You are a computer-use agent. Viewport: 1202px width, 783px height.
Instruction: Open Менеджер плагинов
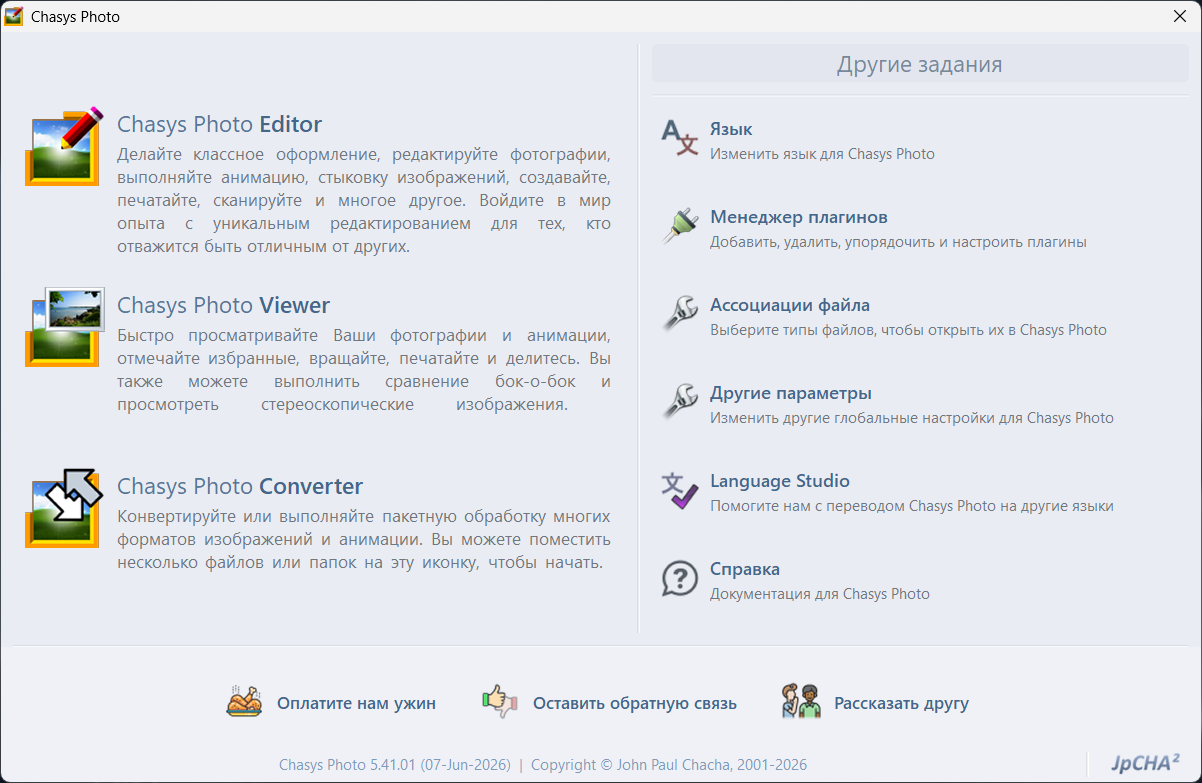(799, 217)
